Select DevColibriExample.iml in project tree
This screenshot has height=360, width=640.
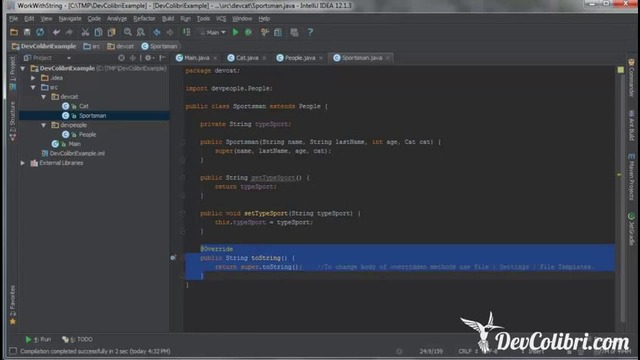[77, 153]
